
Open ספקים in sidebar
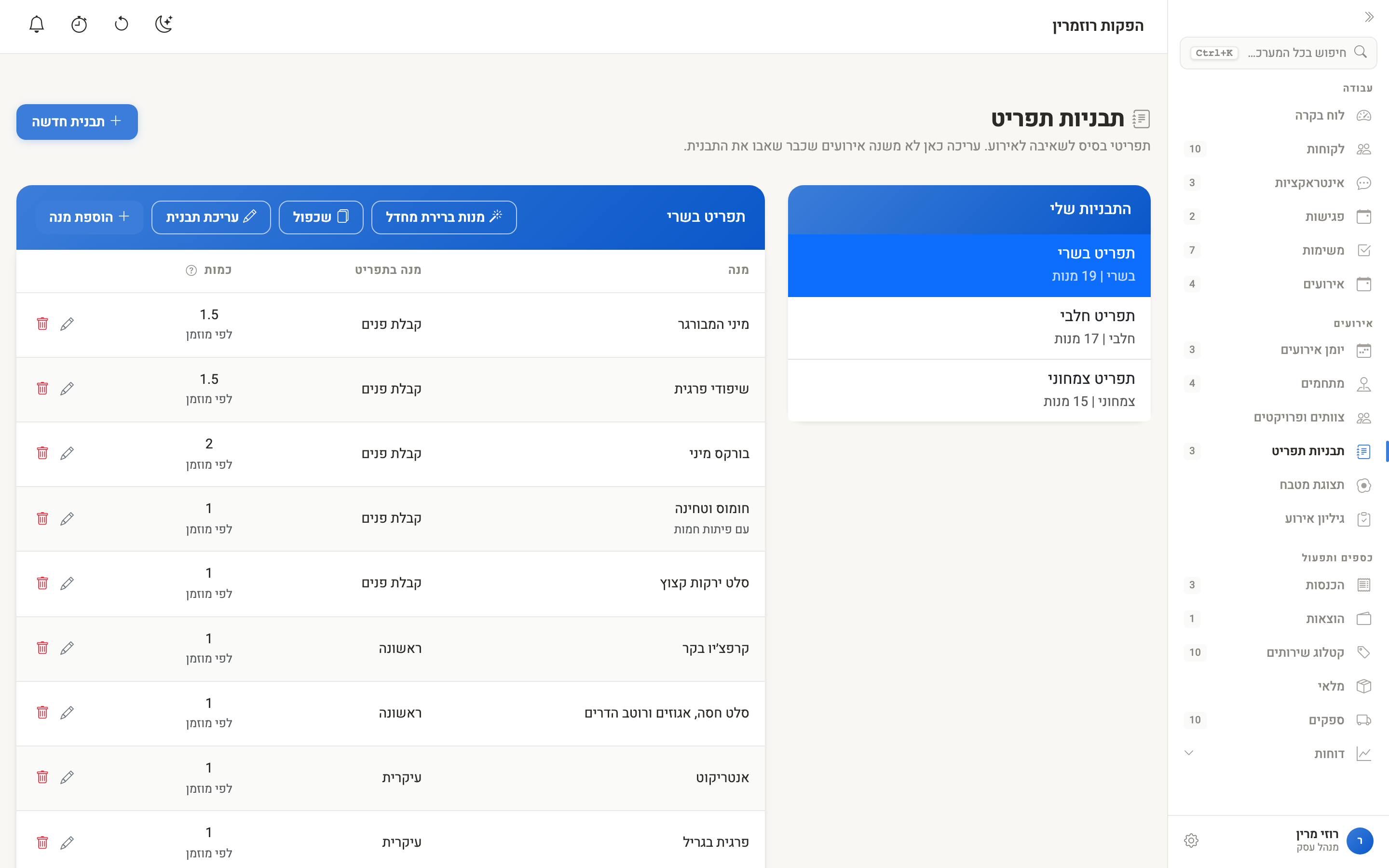tap(1278, 720)
